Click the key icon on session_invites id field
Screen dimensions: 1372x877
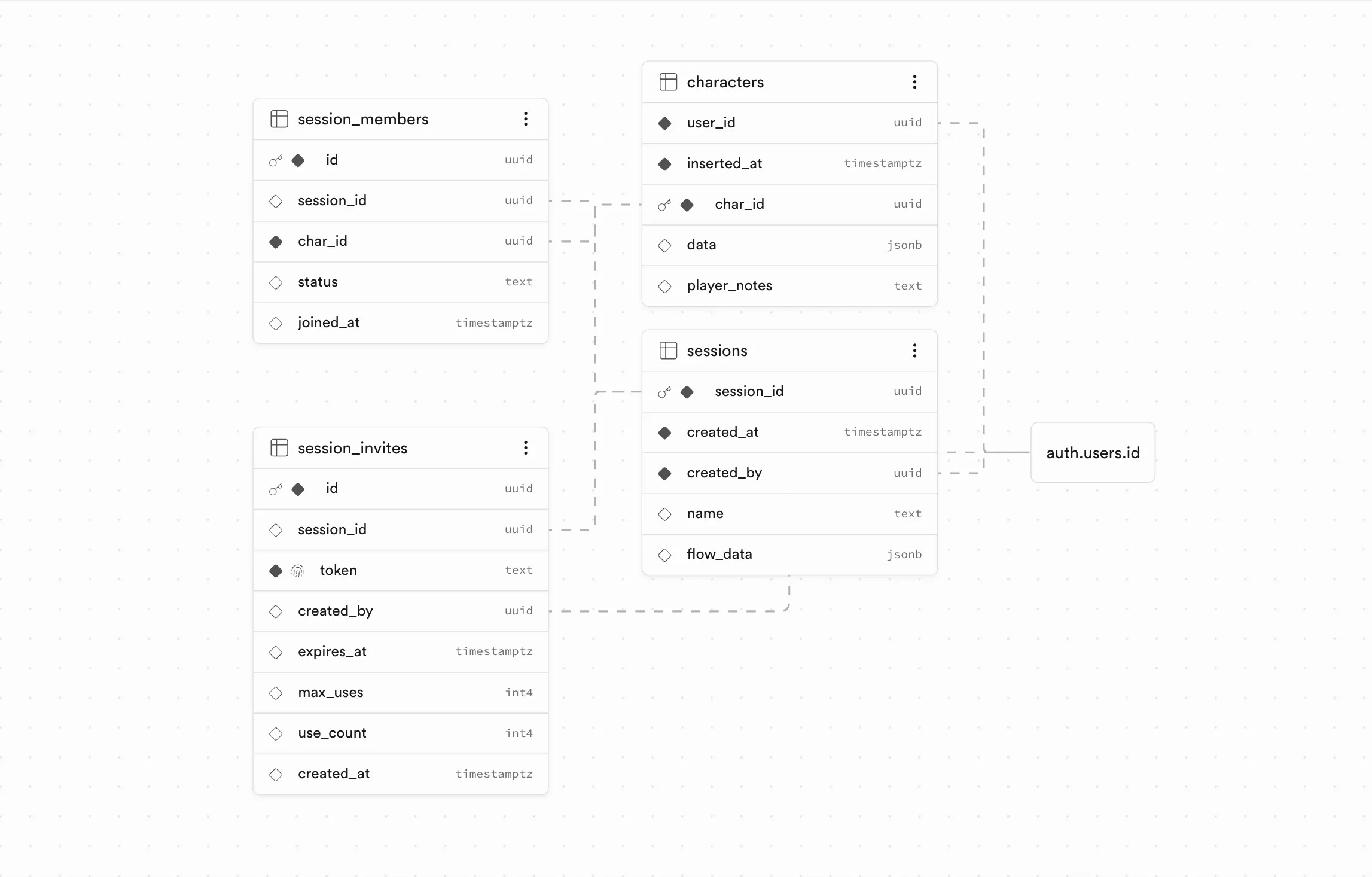(275, 489)
